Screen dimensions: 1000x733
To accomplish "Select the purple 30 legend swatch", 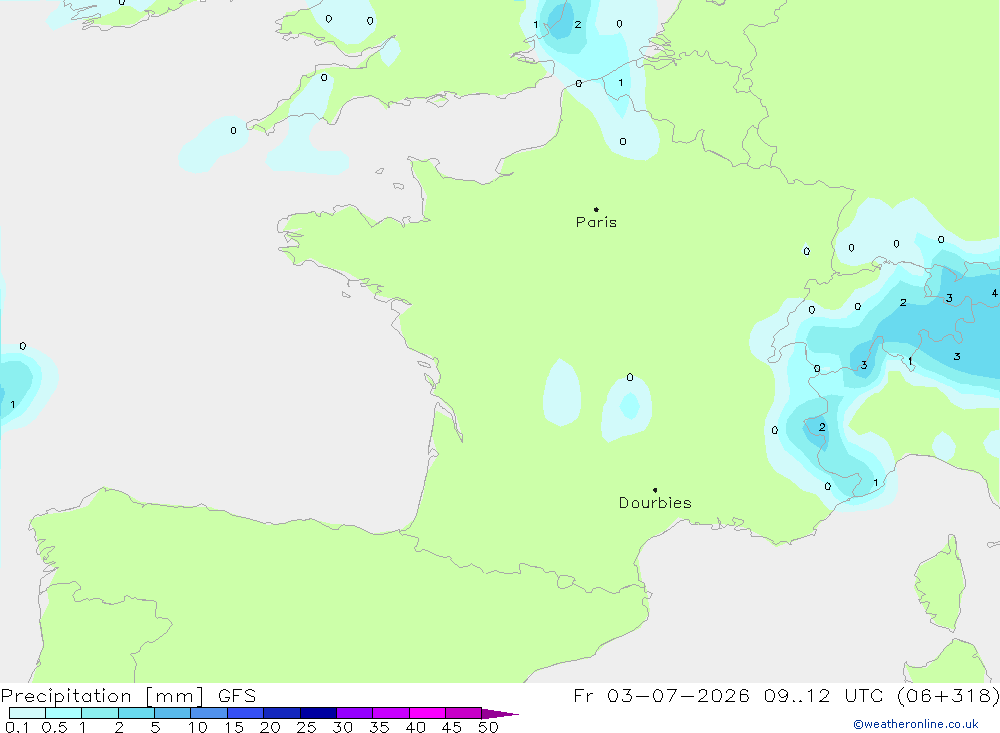I will click(x=355, y=713).
